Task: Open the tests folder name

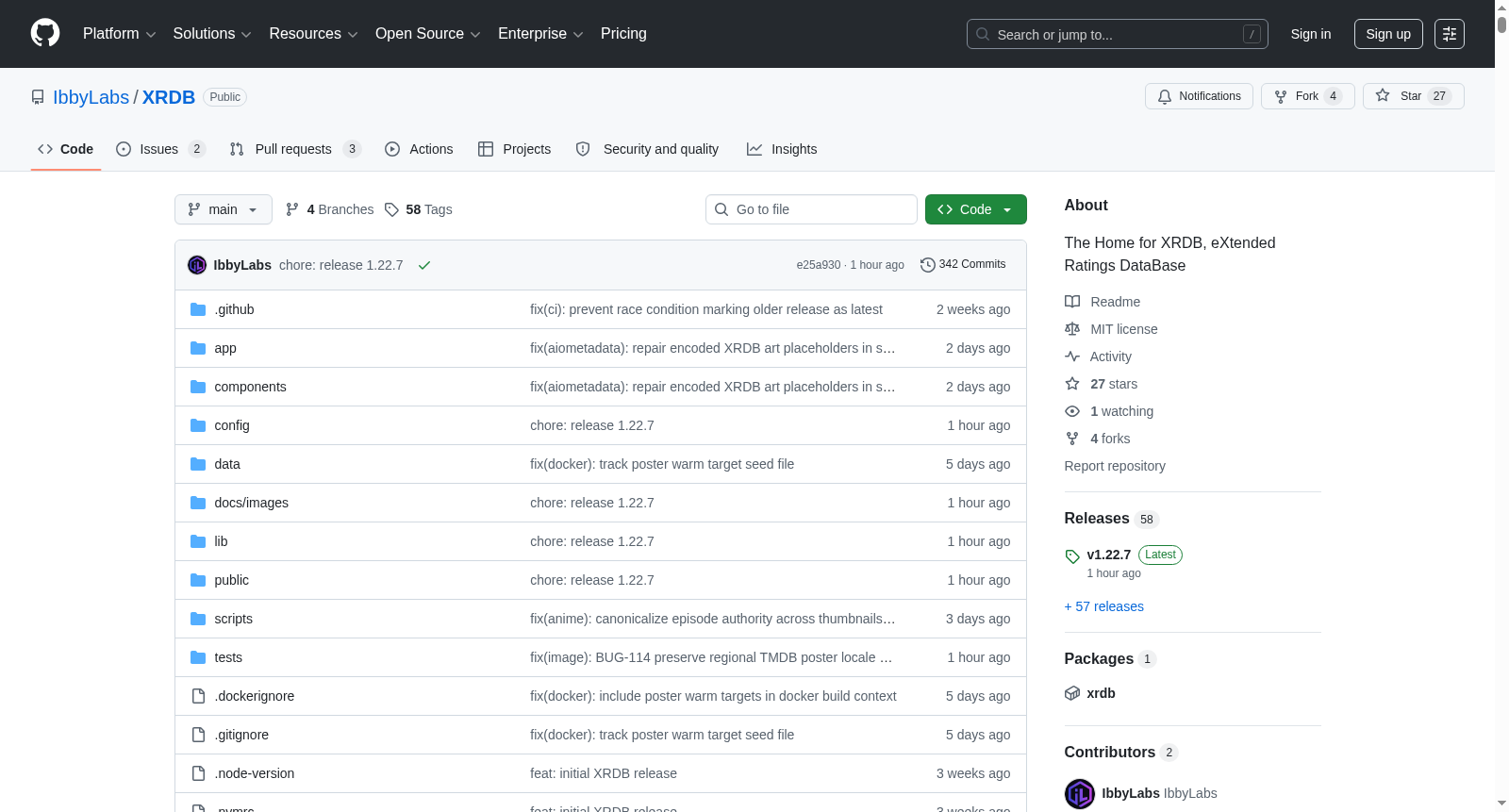Action: click(228, 657)
